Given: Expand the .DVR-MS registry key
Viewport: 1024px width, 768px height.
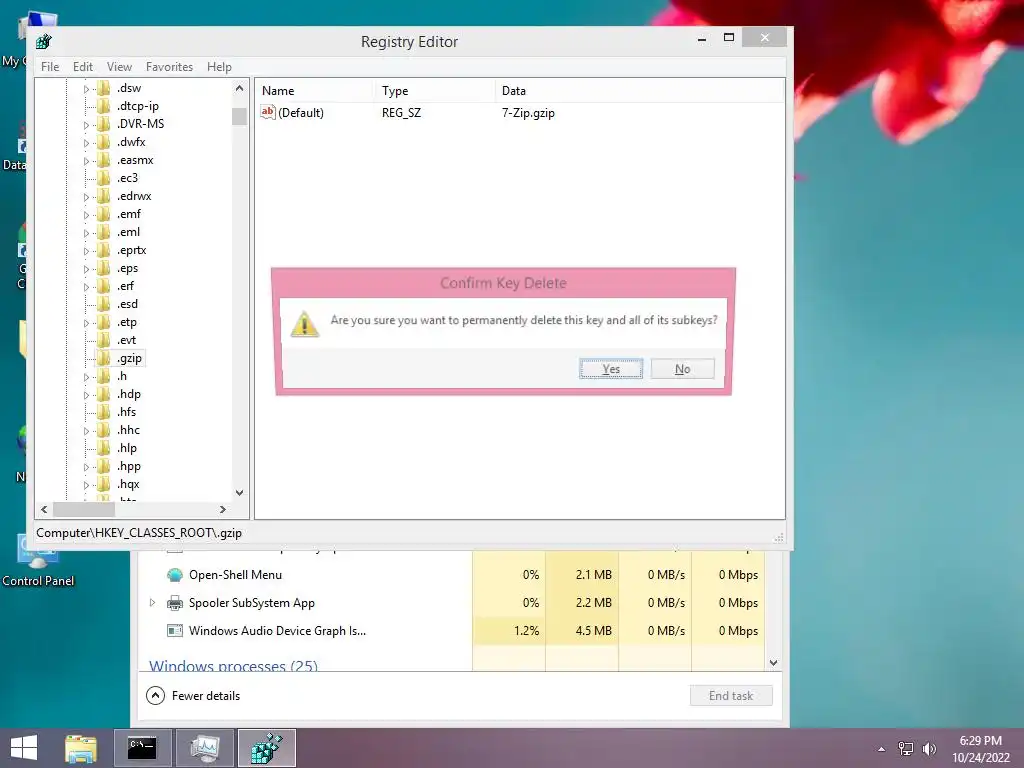Looking at the screenshot, I should click(x=86, y=124).
